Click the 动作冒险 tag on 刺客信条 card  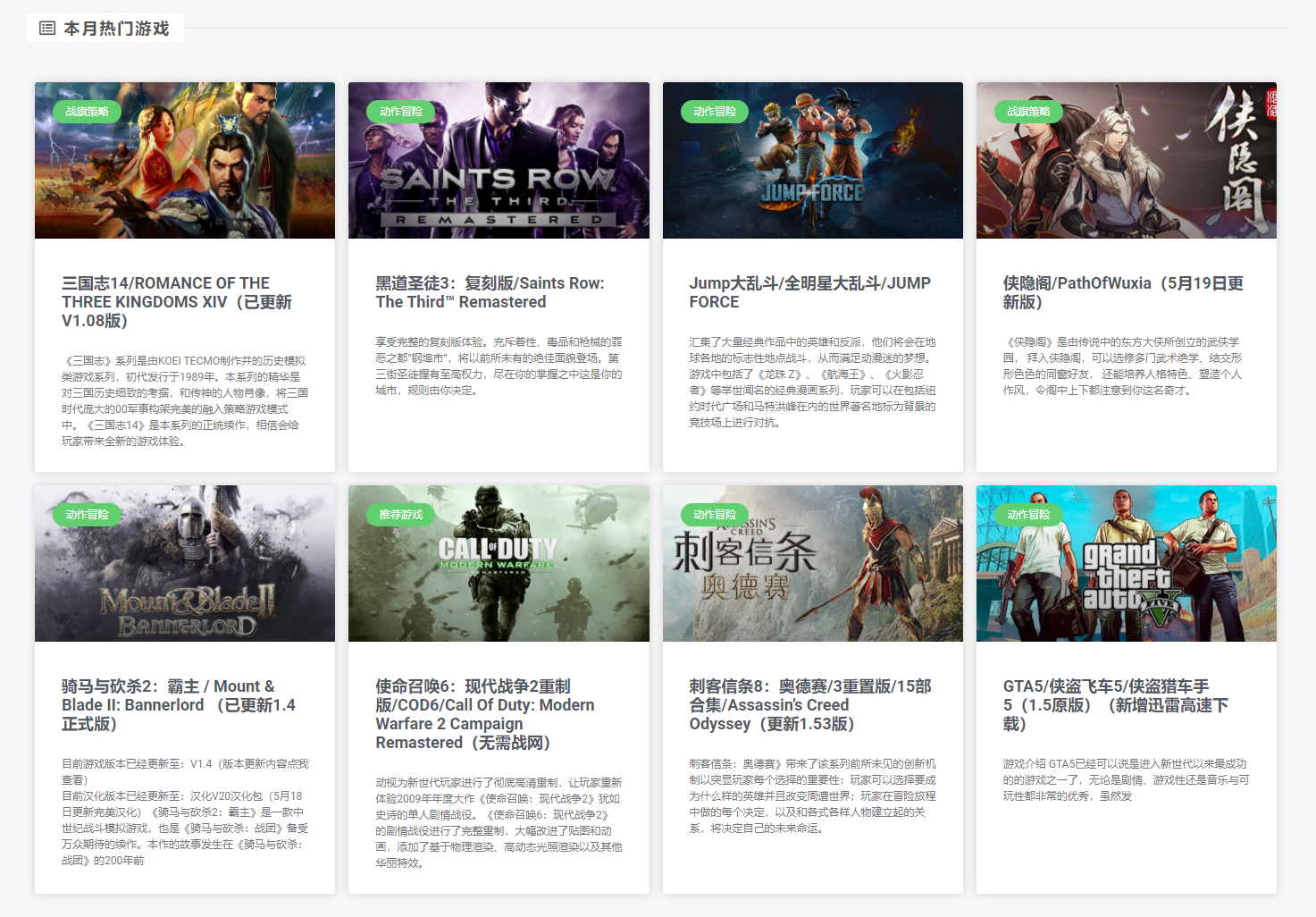(x=715, y=515)
